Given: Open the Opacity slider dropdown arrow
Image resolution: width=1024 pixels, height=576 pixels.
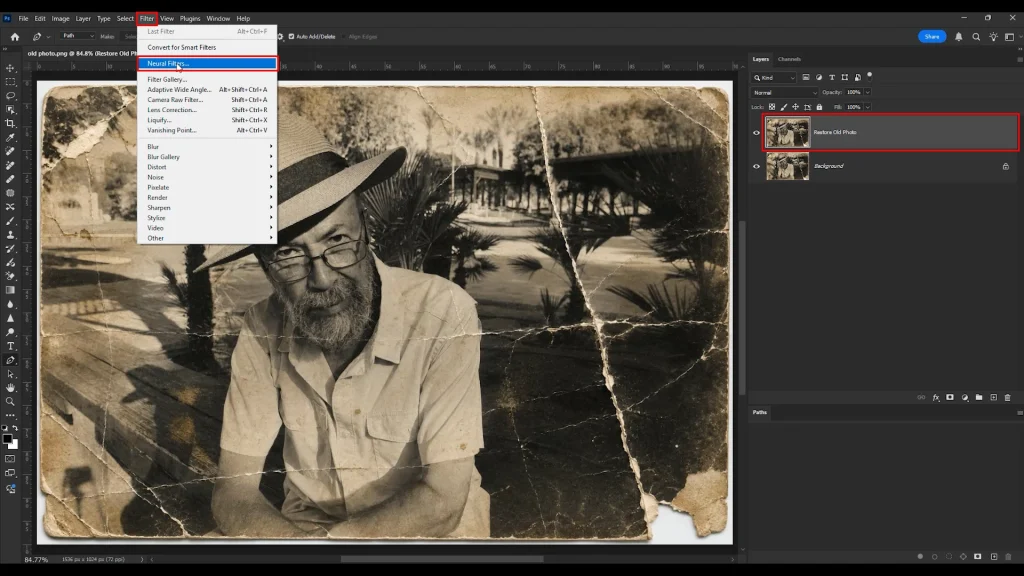Looking at the screenshot, I should pos(867,92).
